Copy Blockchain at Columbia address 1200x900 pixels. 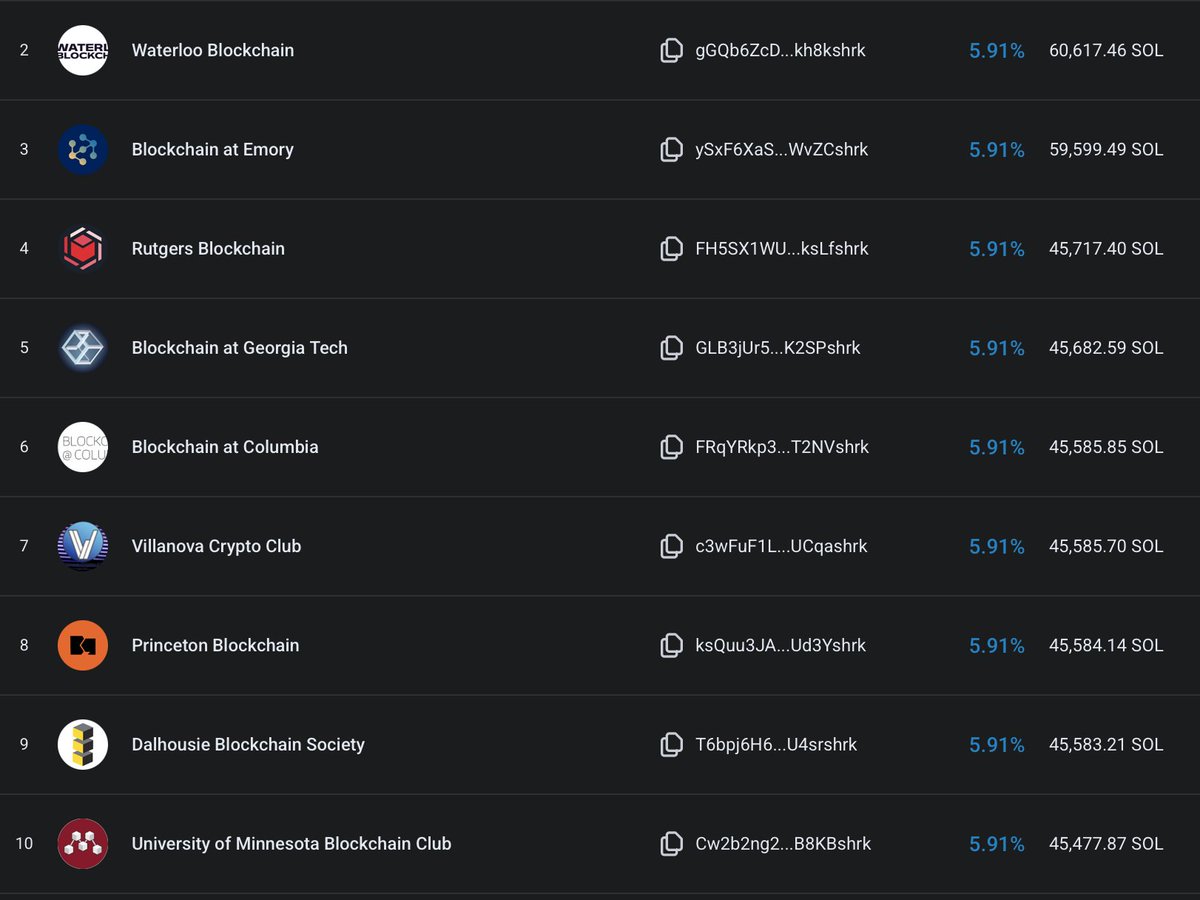coord(672,447)
